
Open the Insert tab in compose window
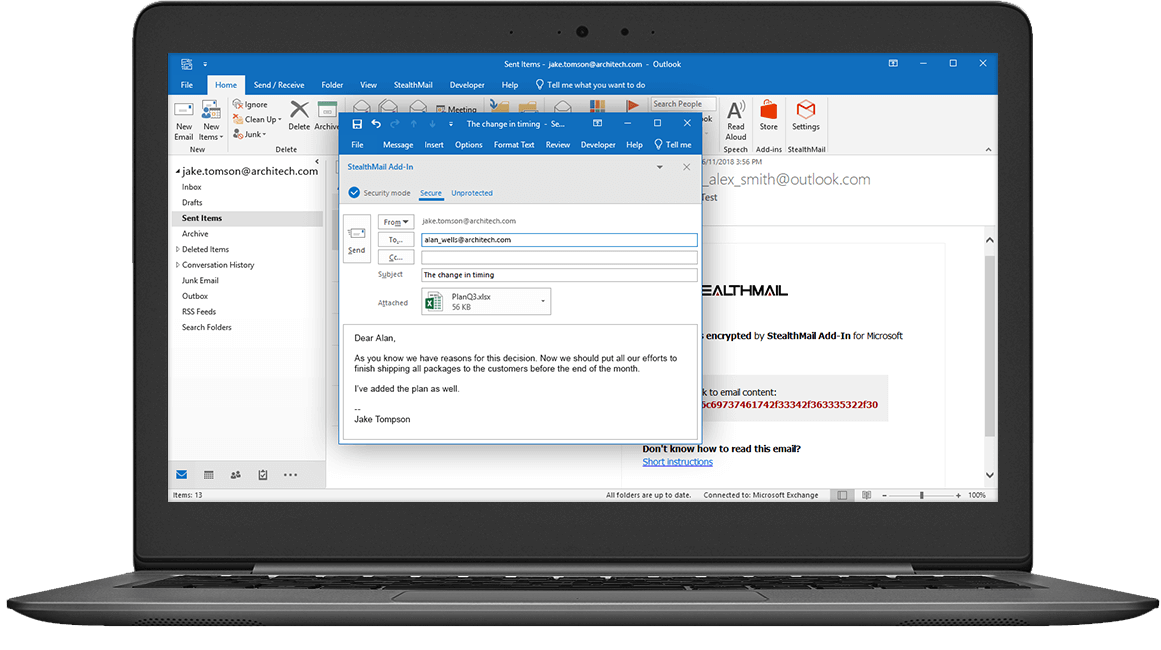434,145
